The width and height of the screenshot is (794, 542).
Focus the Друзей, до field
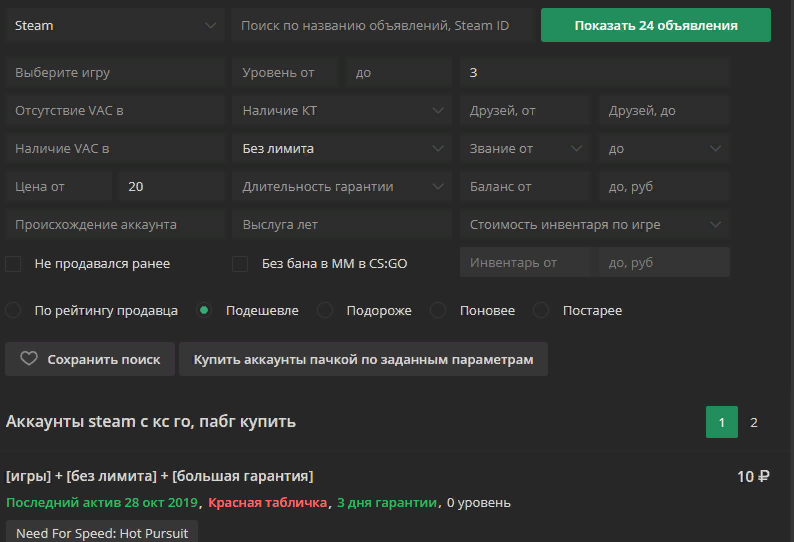pyautogui.click(x=664, y=110)
